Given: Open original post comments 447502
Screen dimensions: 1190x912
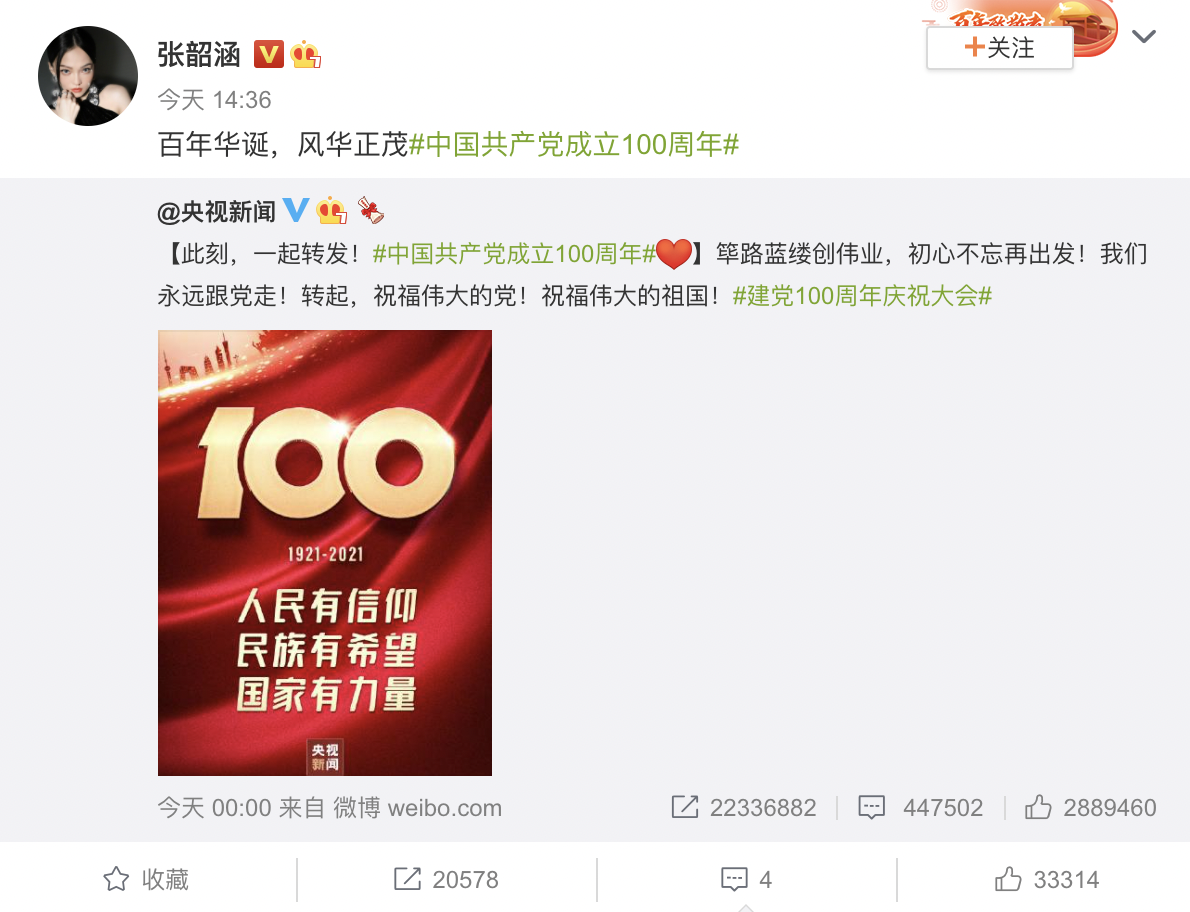Looking at the screenshot, I should tap(920, 808).
